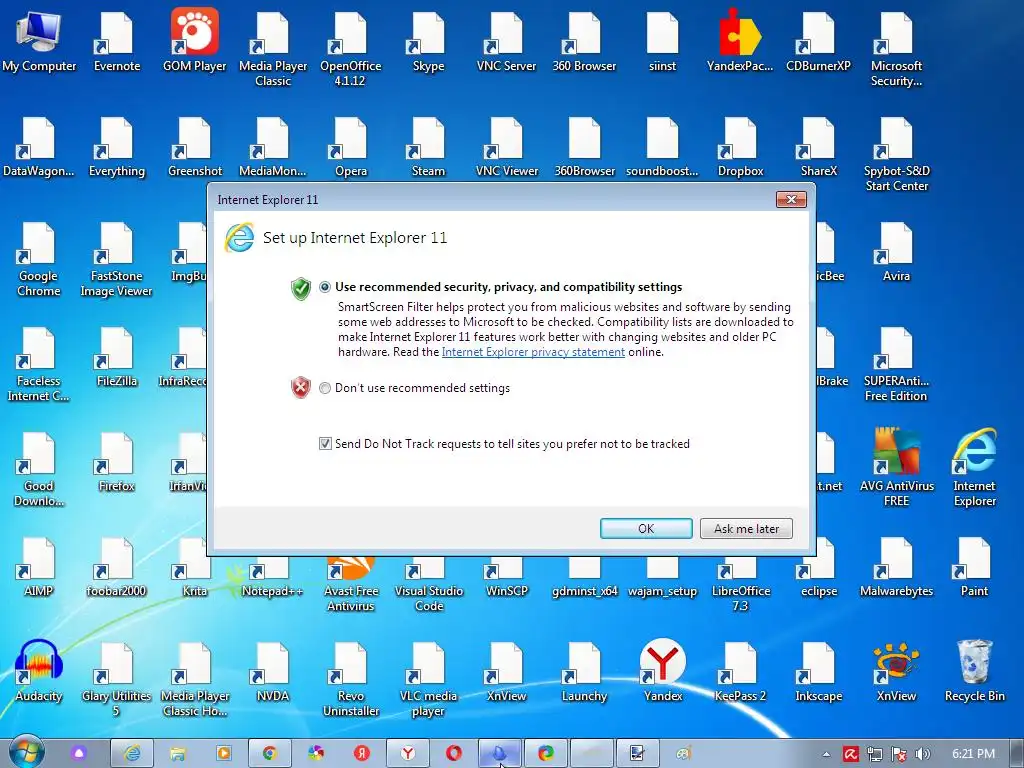Select the Dropbox desktop shortcut
This screenshot has width=1024, height=768.
coord(740,147)
